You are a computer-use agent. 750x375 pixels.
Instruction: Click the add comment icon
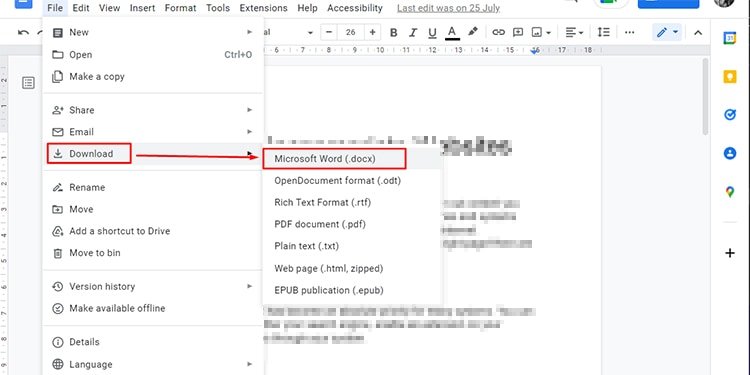[518, 33]
